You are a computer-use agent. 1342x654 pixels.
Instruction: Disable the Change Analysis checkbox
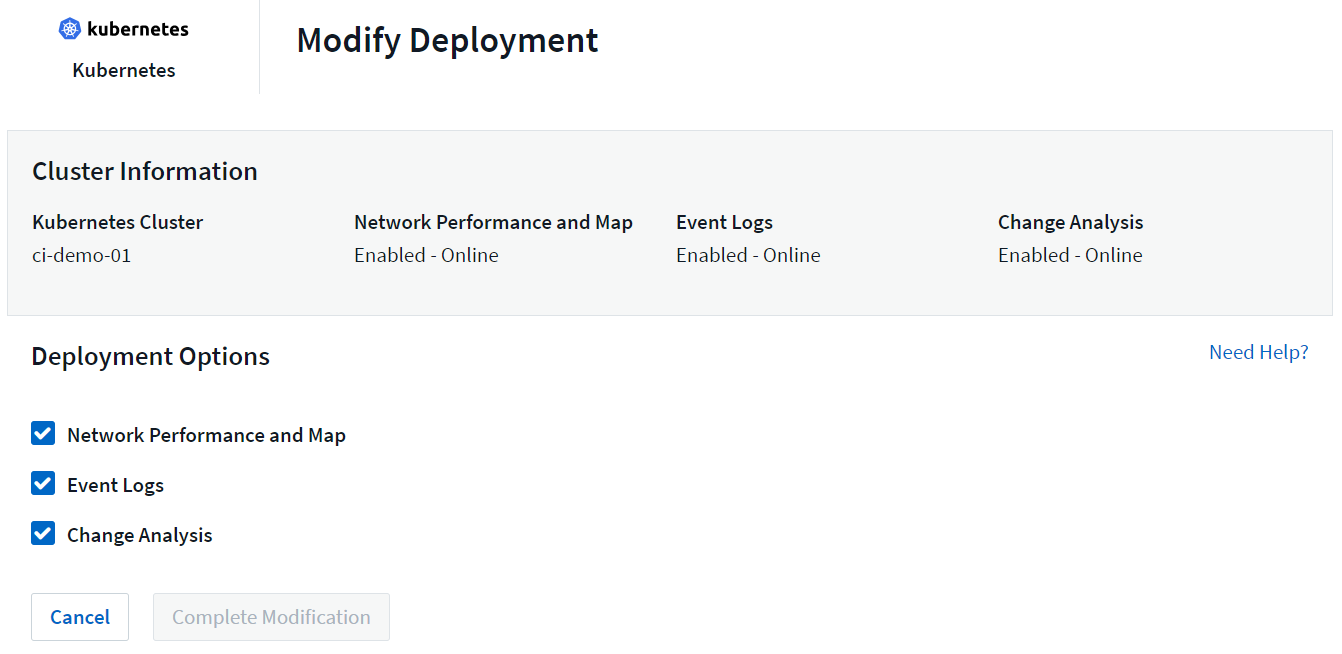(x=43, y=533)
